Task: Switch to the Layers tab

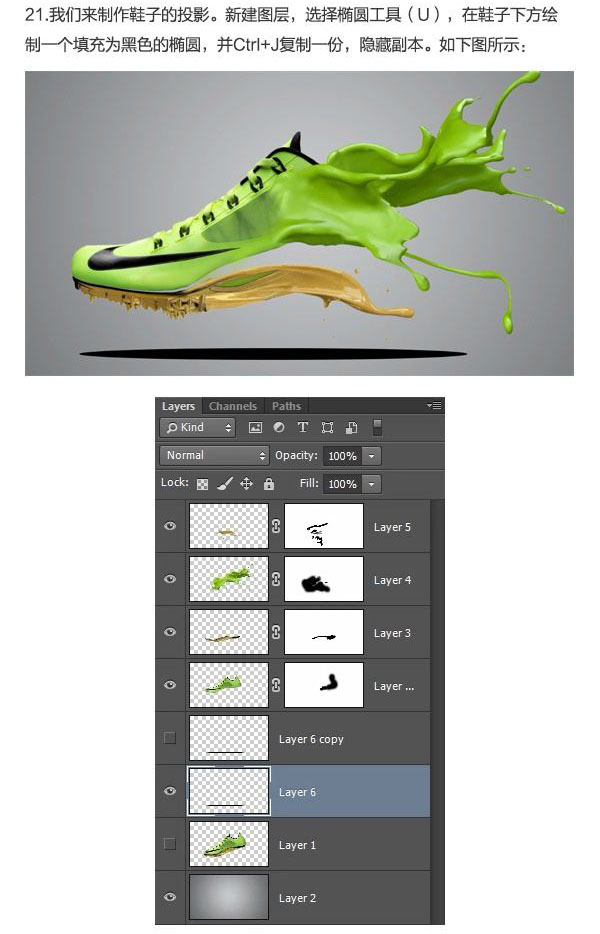Action: tap(178, 406)
